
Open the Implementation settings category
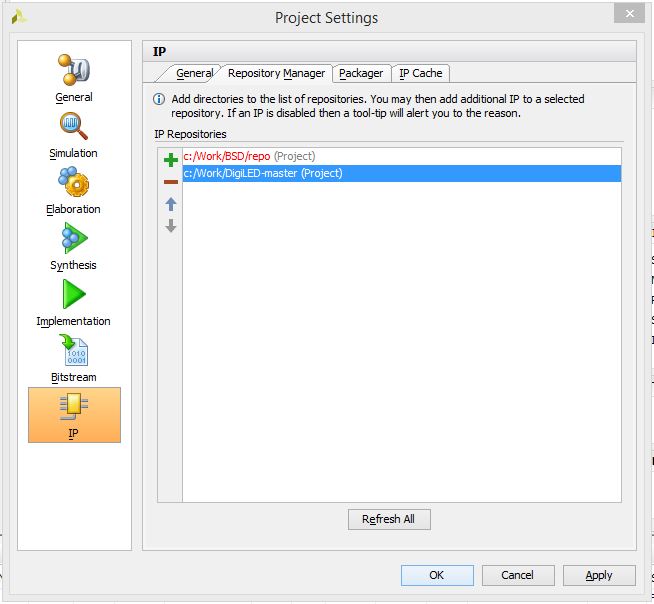[73, 303]
